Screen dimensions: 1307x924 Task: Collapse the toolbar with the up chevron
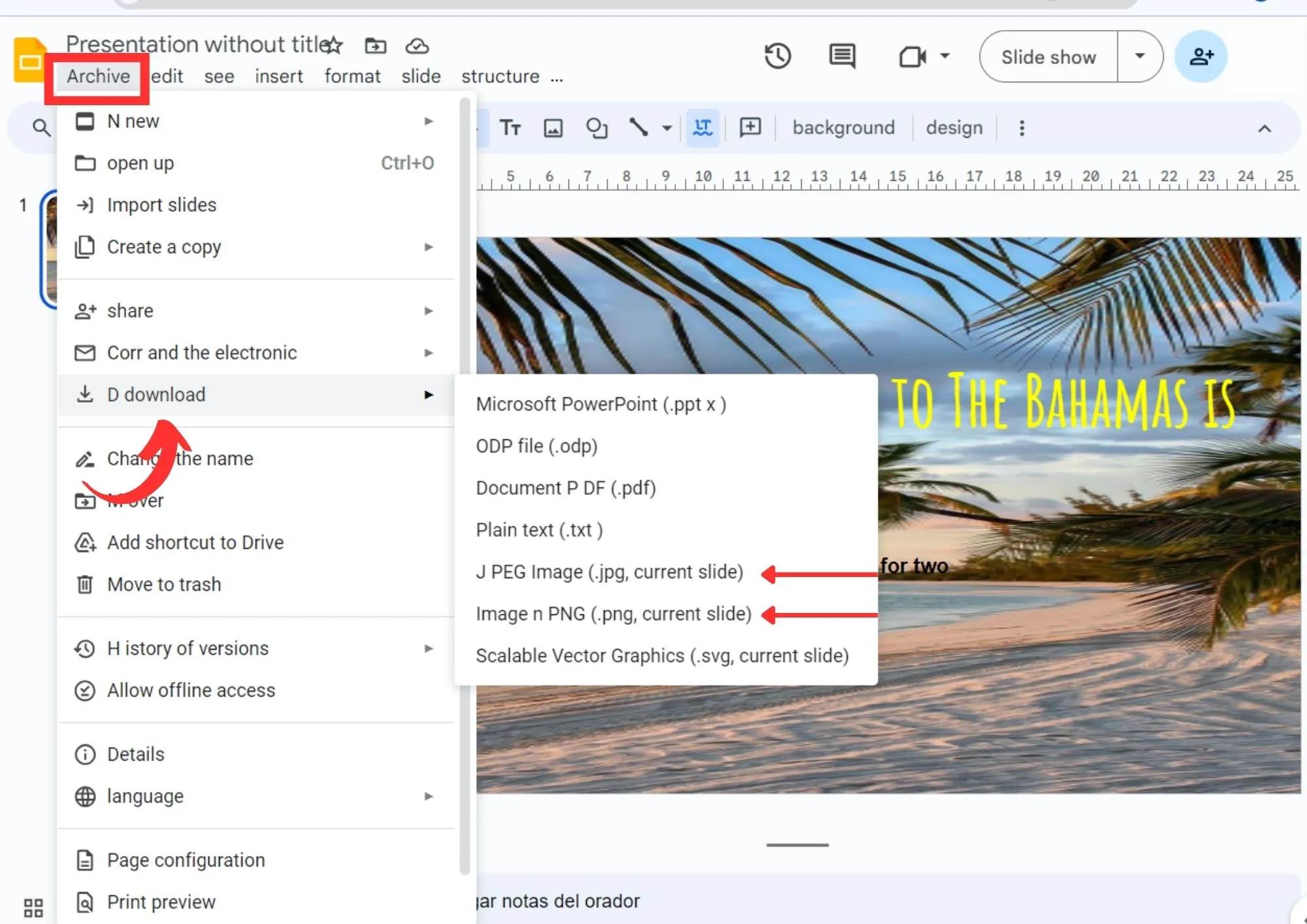(x=1264, y=129)
